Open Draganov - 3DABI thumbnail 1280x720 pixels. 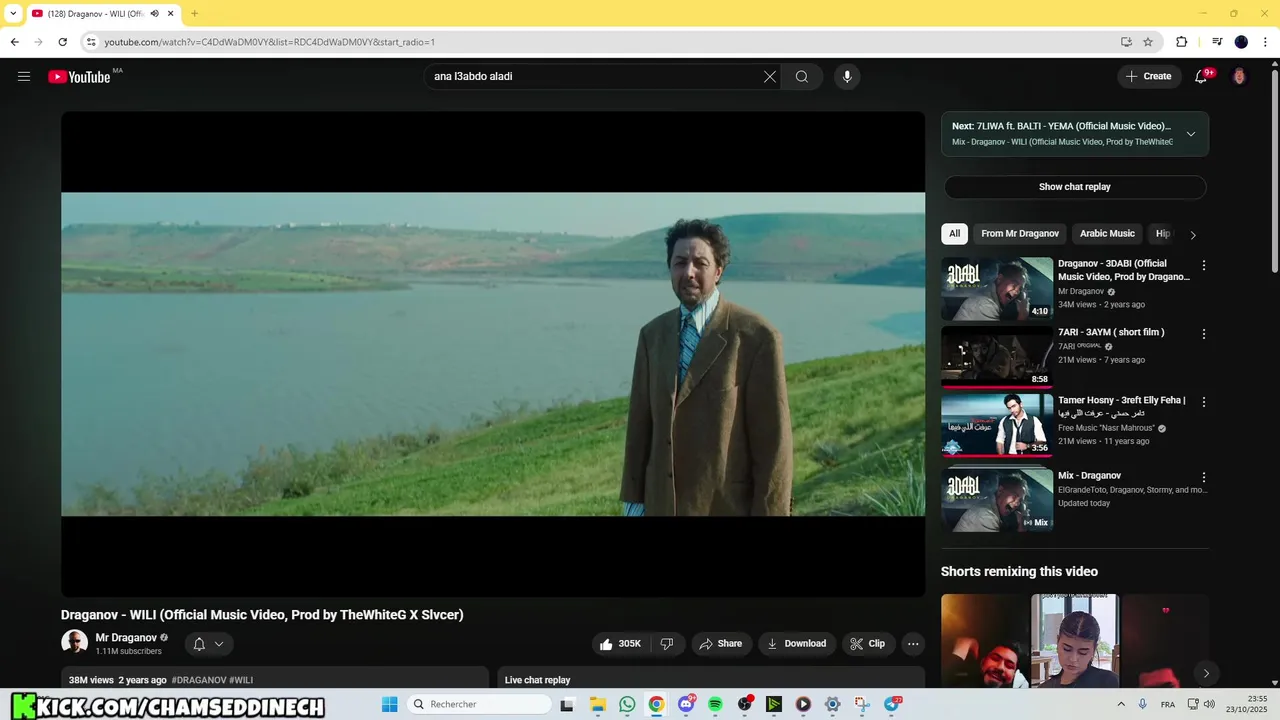click(997, 289)
